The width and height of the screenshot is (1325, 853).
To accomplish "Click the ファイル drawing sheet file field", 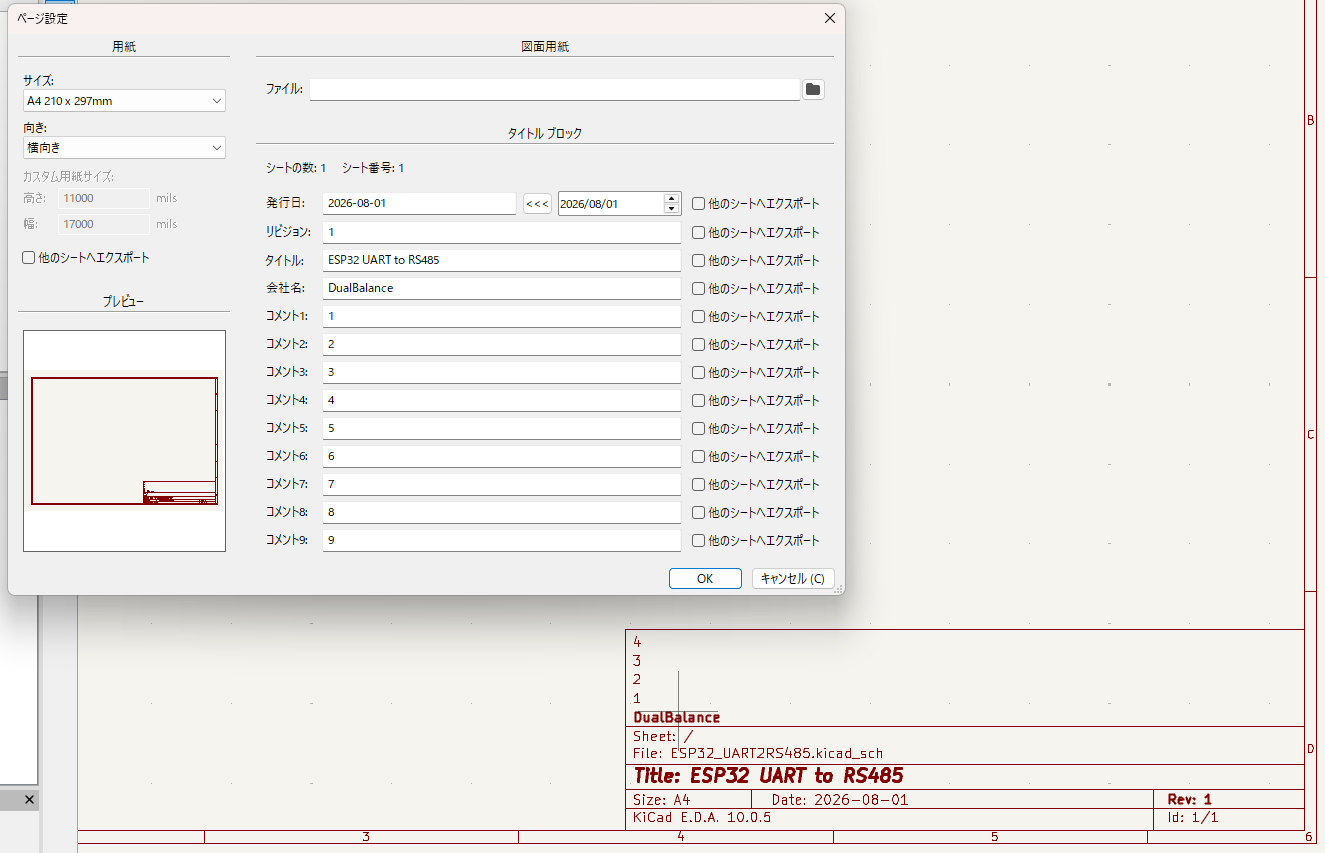I will pyautogui.click(x=555, y=90).
